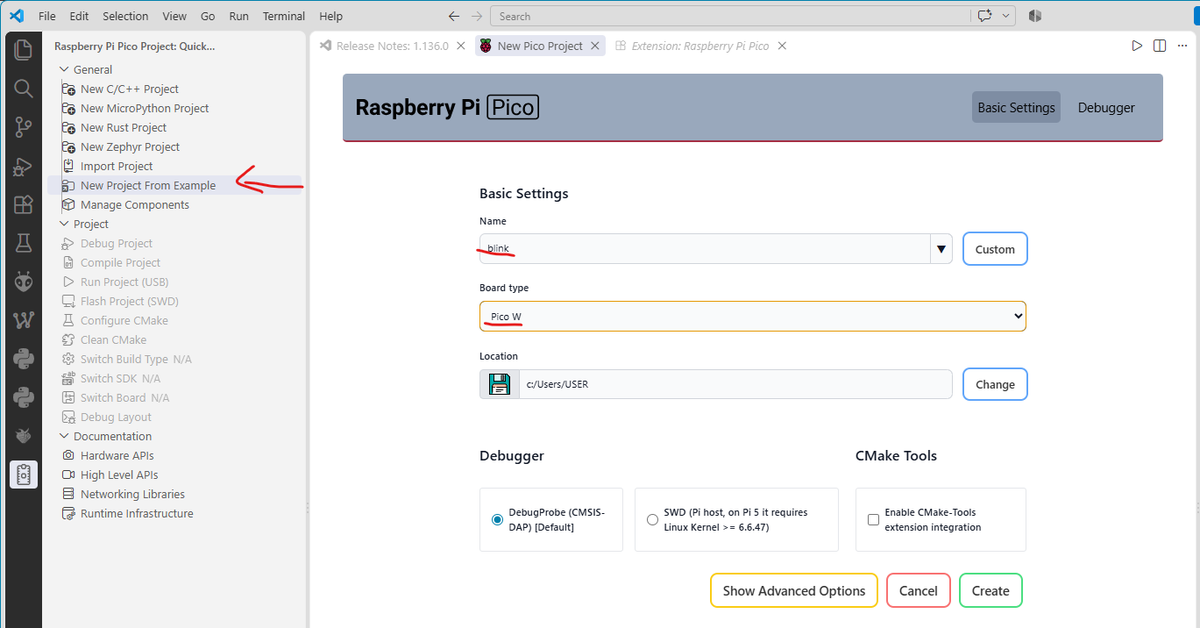Click the split editor icon
This screenshot has height=628, width=1200.
click(x=1159, y=46)
